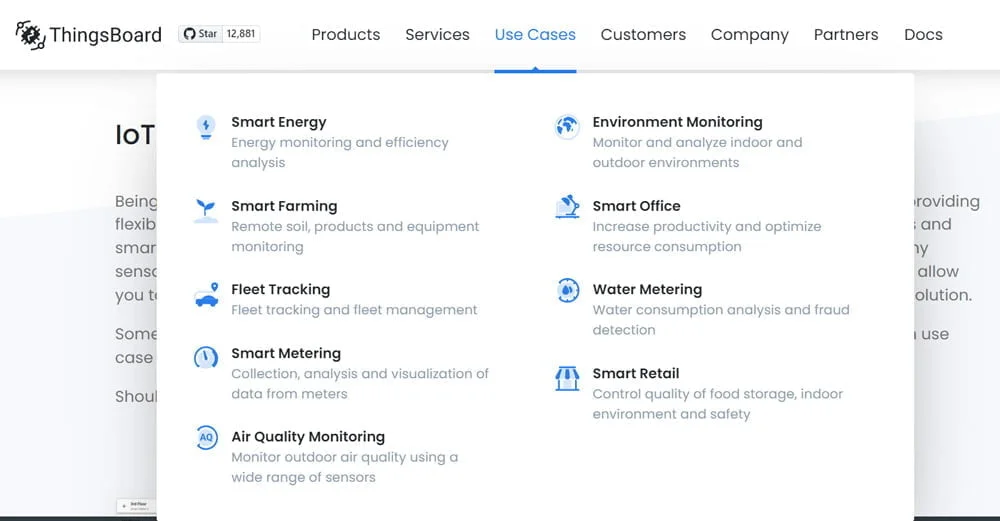Open the Water Metering use case
Viewport: 1000px width, 521px height.
tap(647, 290)
